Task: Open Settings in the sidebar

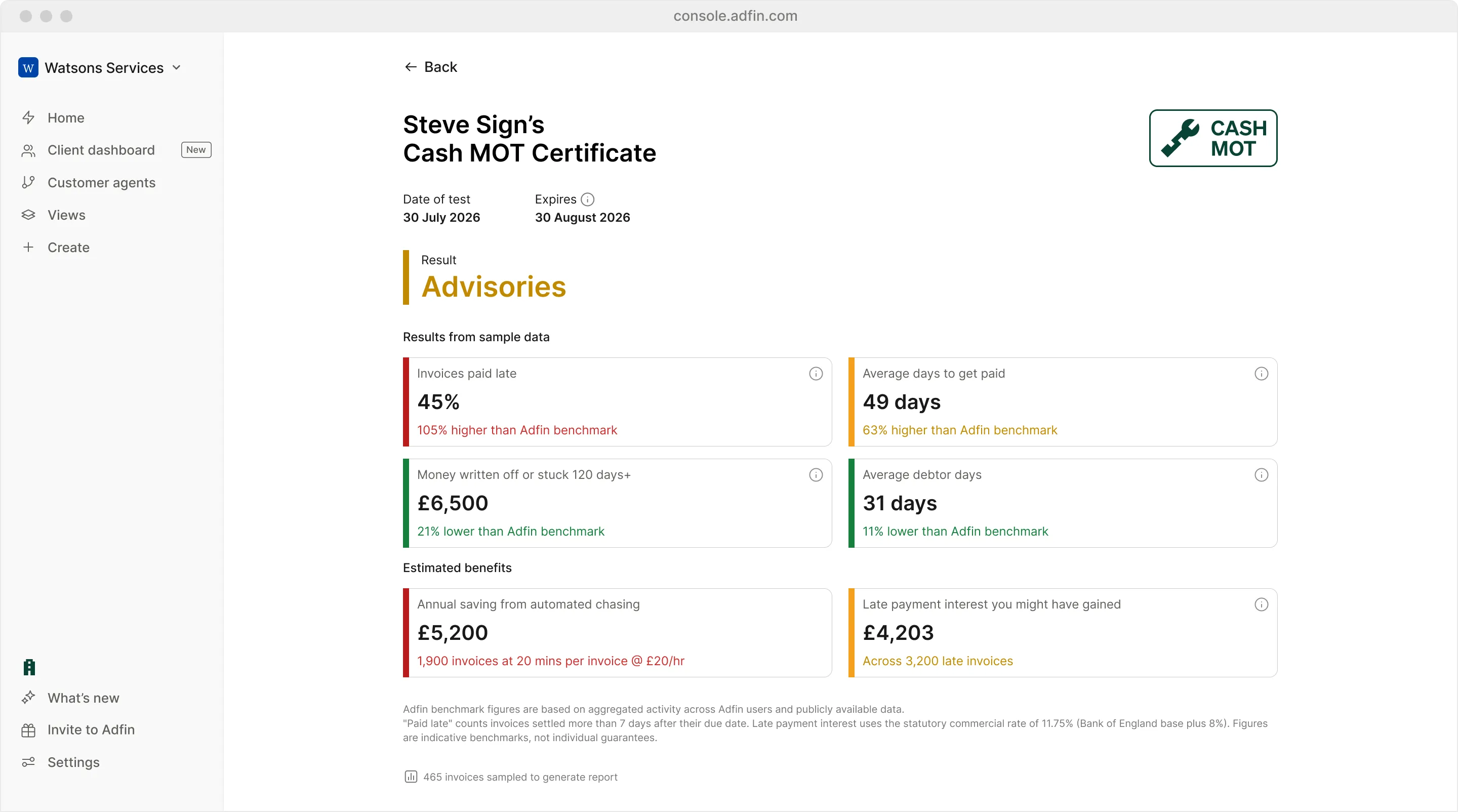Action: point(73,762)
